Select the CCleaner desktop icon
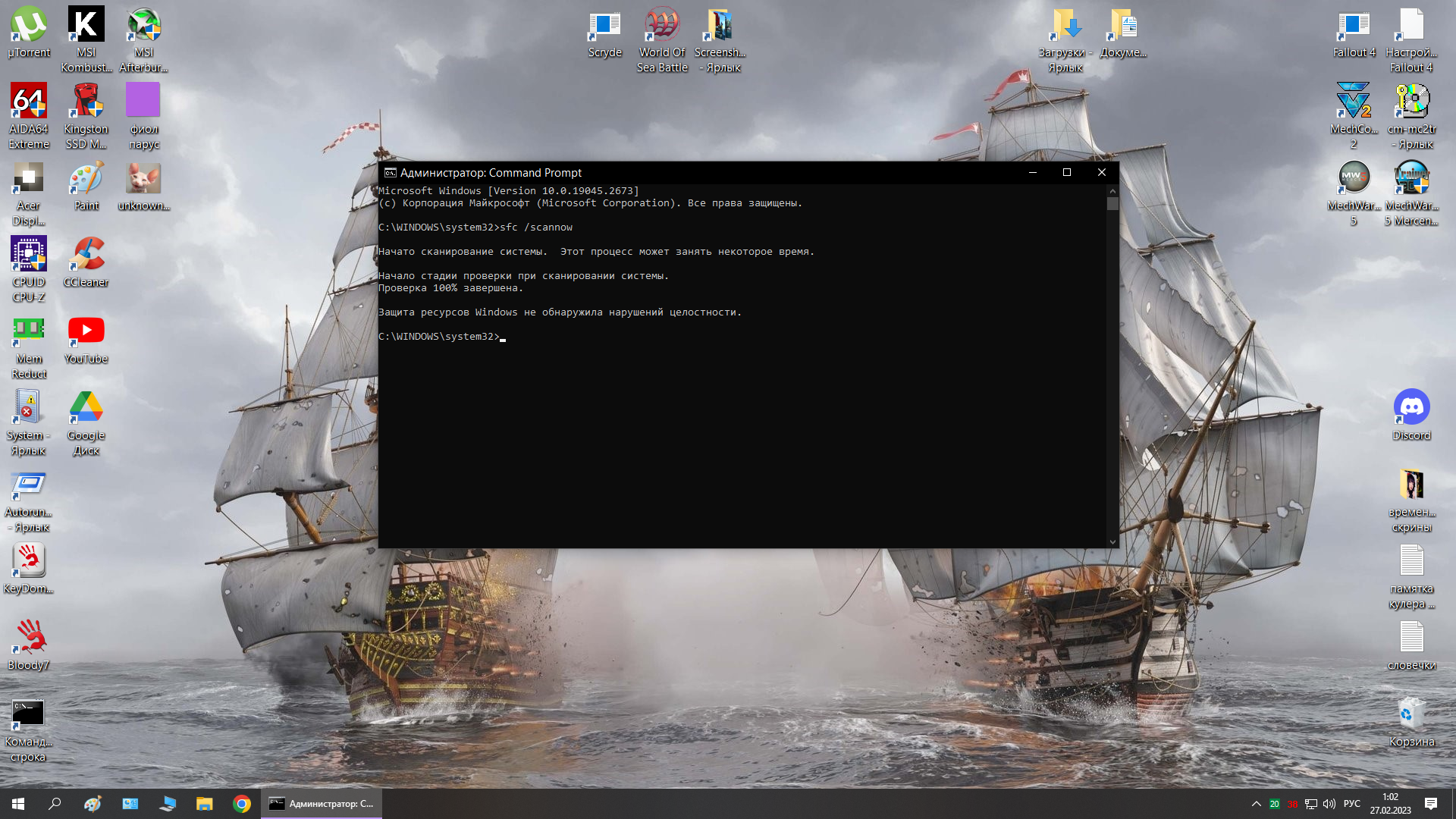This screenshot has height=819, width=1456. pyautogui.click(x=86, y=256)
